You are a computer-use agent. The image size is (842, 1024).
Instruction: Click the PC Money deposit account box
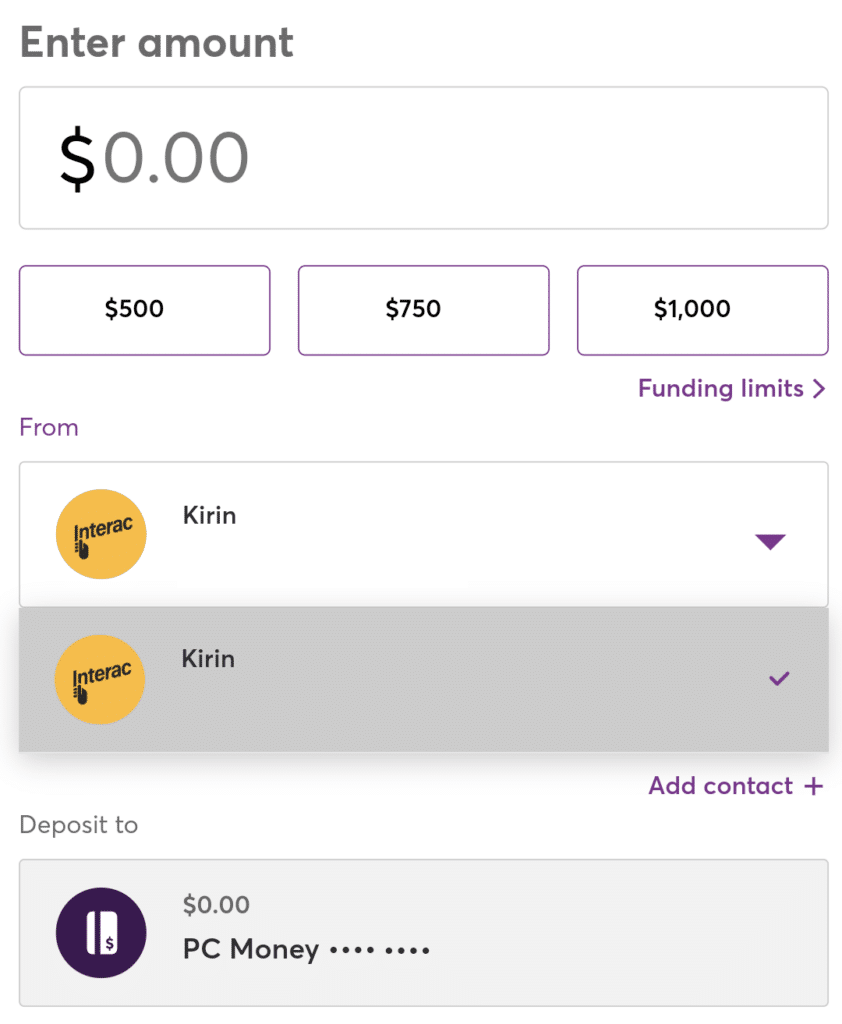point(423,932)
